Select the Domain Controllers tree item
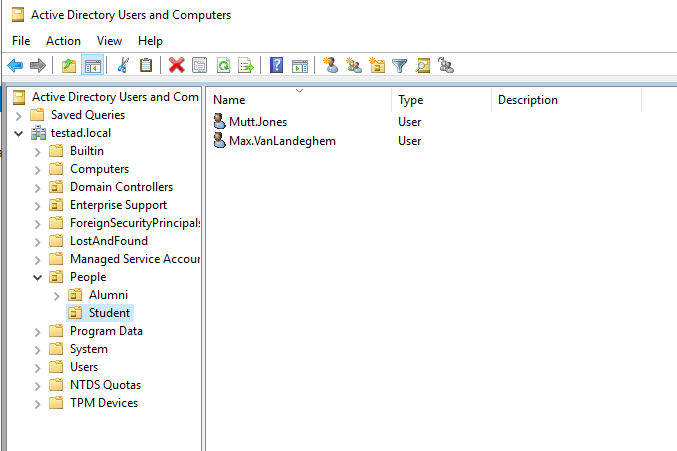The height and width of the screenshot is (451, 677). pos(121,187)
